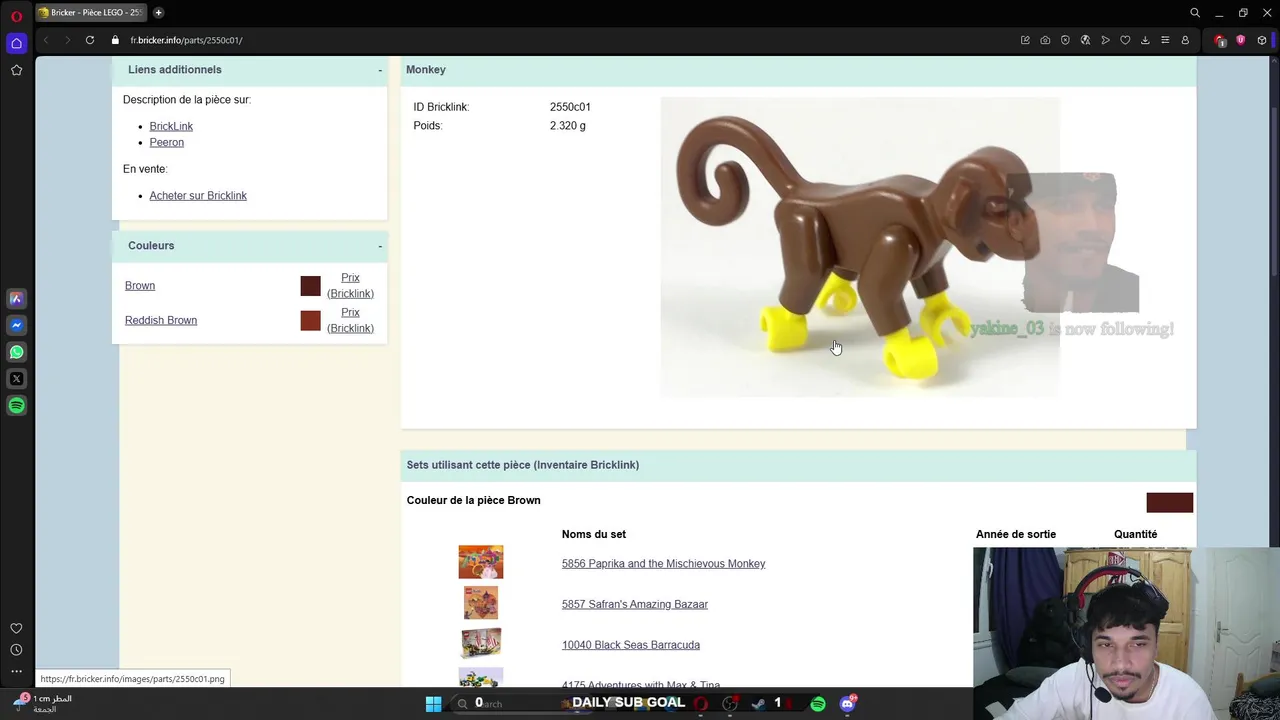The height and width of the screenshot is (720, 1280).
Task: Open sidebar heart pinboards icon
Action: tap(16, 628)
